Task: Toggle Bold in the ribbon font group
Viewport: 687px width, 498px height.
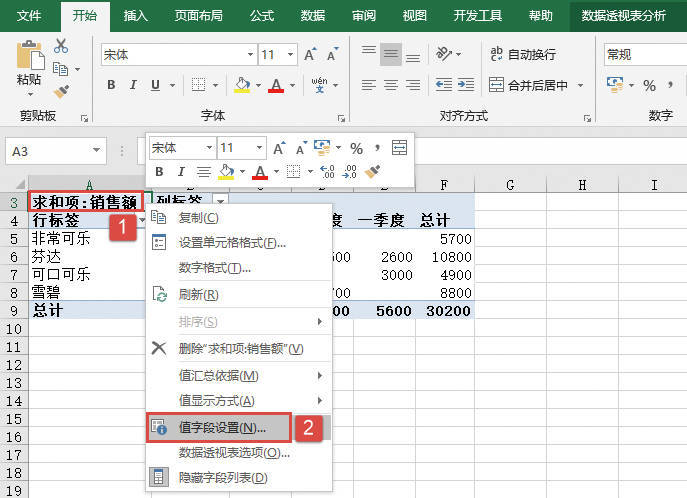Action: coord(112,85)
